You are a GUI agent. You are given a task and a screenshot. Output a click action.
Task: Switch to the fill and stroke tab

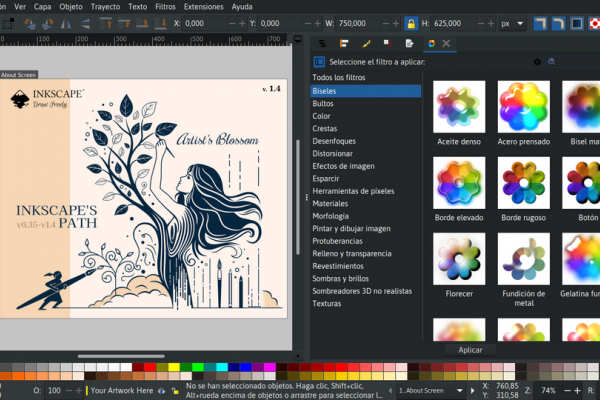click(x=366, y=44)
